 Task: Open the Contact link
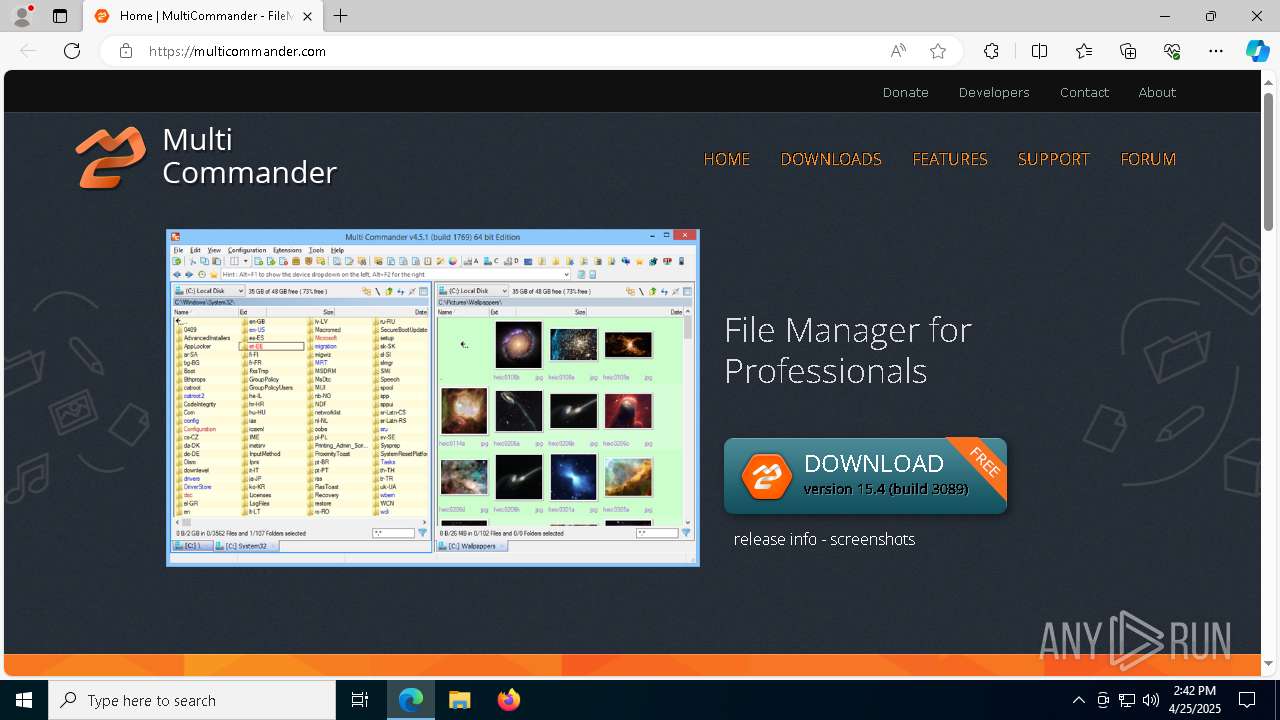[1084, 92]
